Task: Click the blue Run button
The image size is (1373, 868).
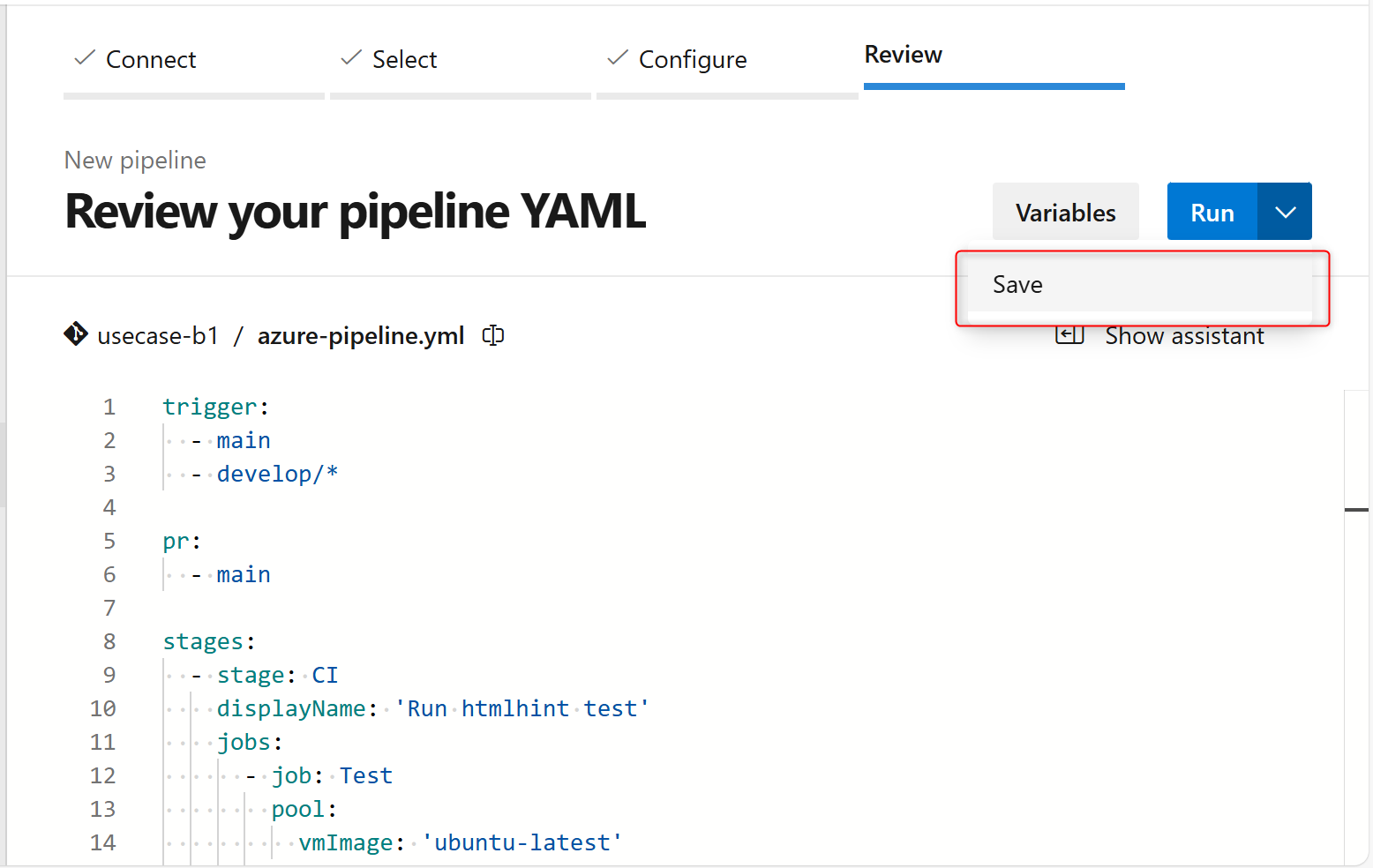Action: pos(1212,212)
